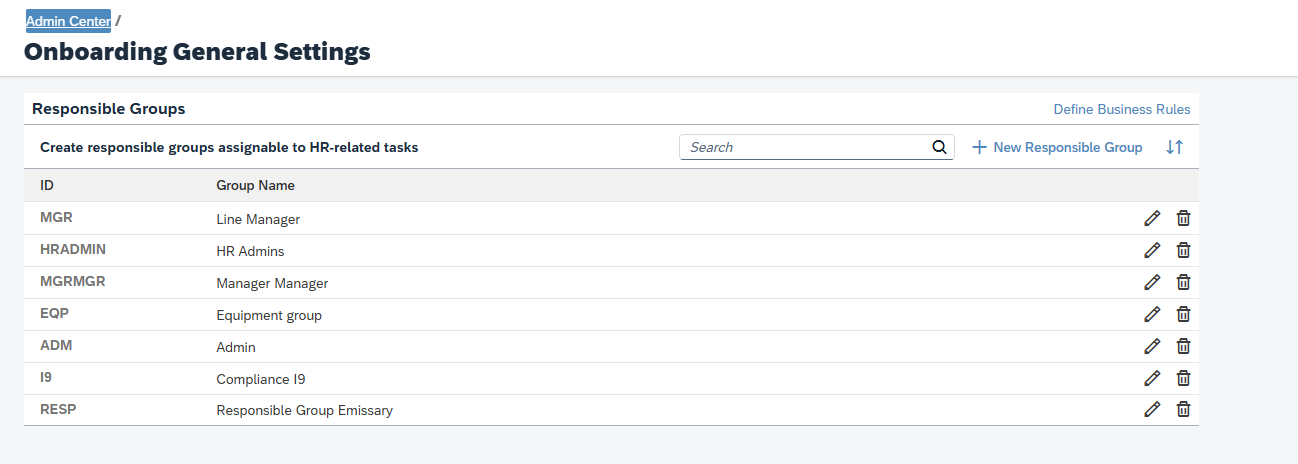Viewport: 1298px width, 464px height.
Task: Click the magnifier search icon
Action: pyautogui.click(x=939, y=147)
